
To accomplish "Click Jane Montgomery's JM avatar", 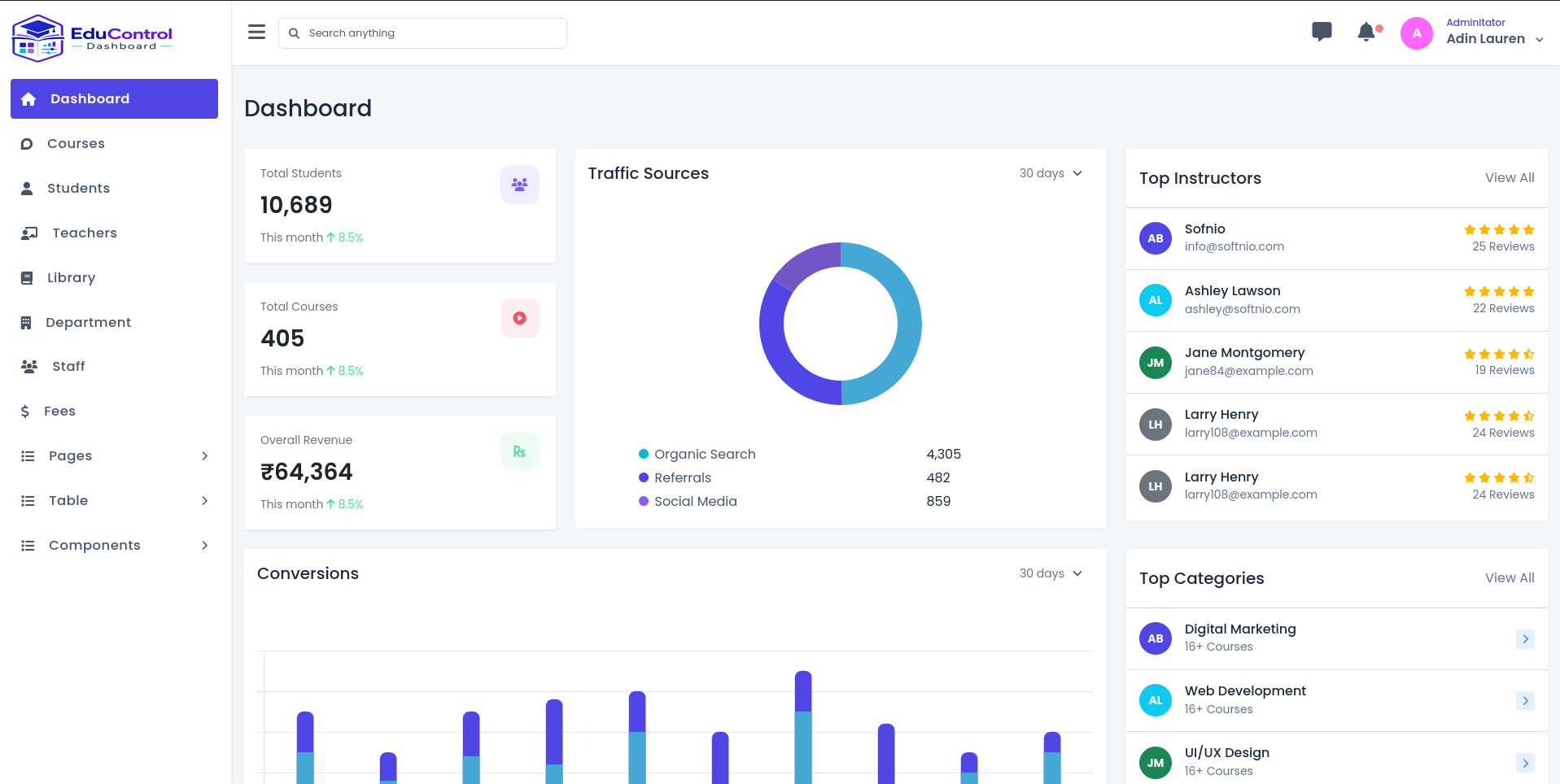I will tap(1155, 363).
